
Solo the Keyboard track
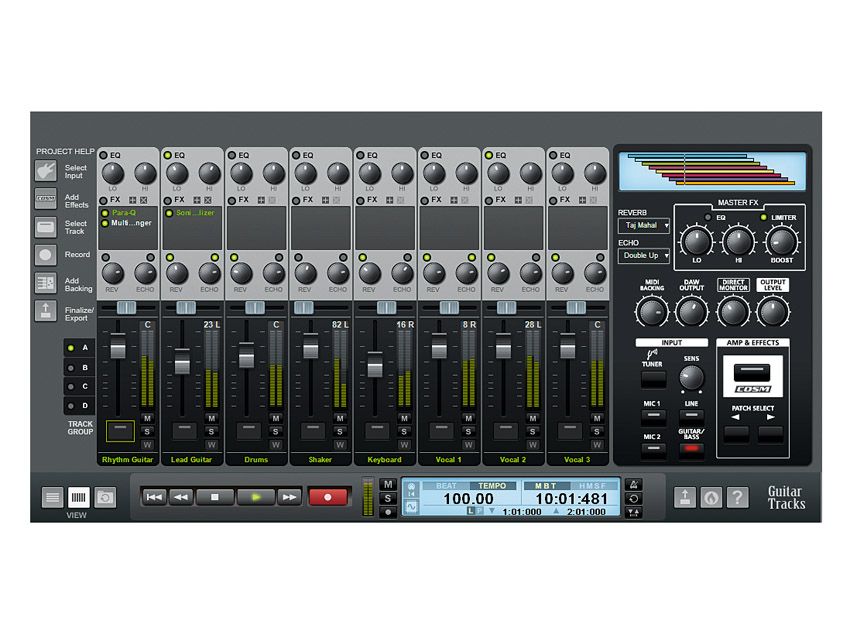[404, 432]
